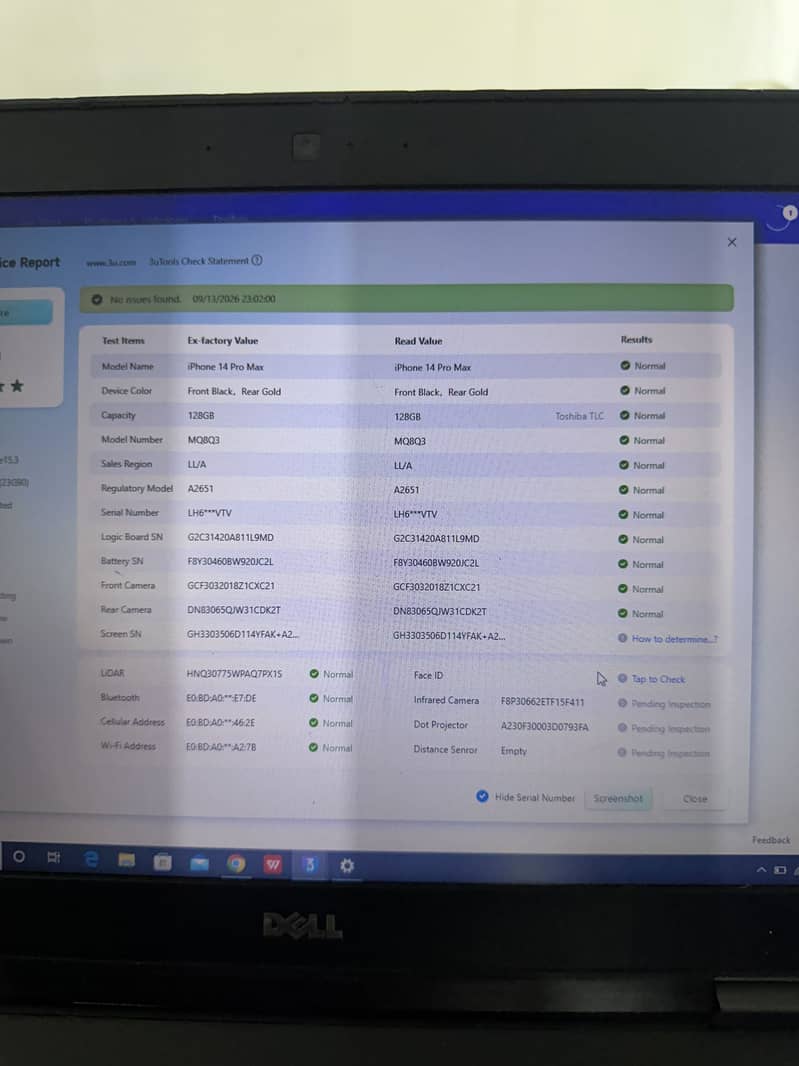Tick the Hide Serial Number checkbox
The image size is (799, 1066).
click(x=482, y=796)
